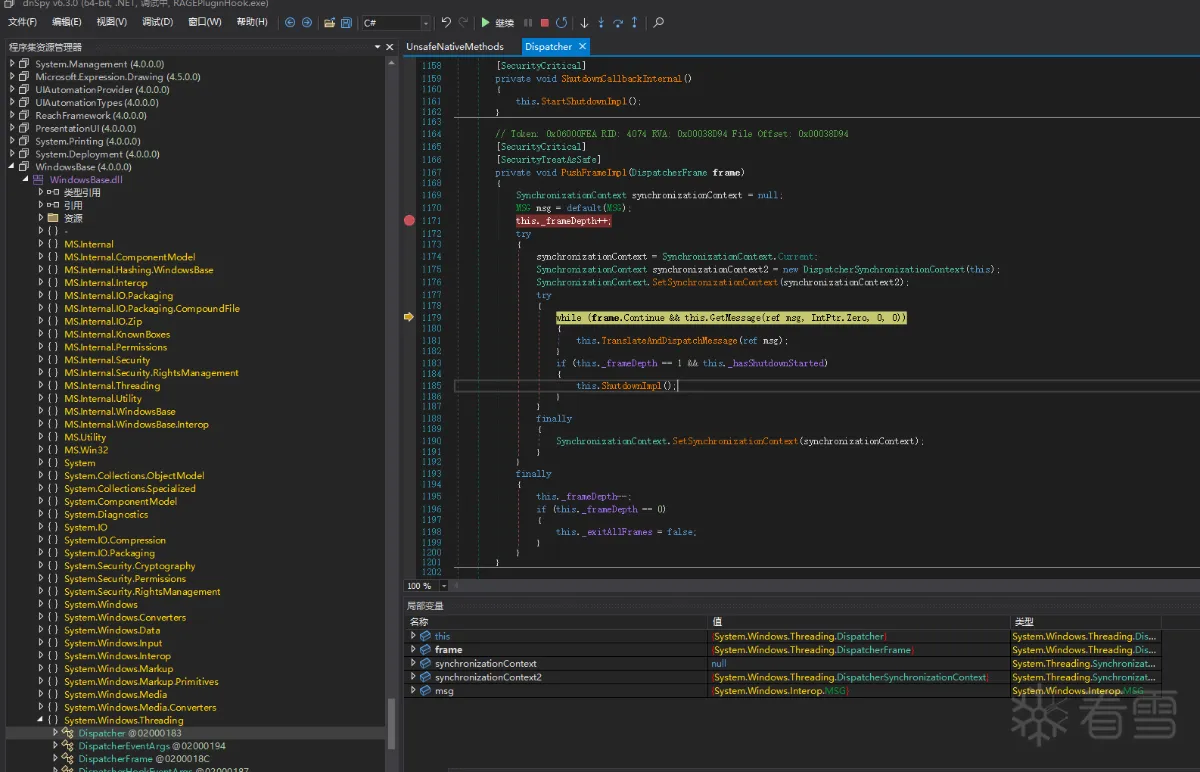The width and height of the screenshot is (1200, 772).
Task: Click the save all disk icon
Action: [346, 22]
